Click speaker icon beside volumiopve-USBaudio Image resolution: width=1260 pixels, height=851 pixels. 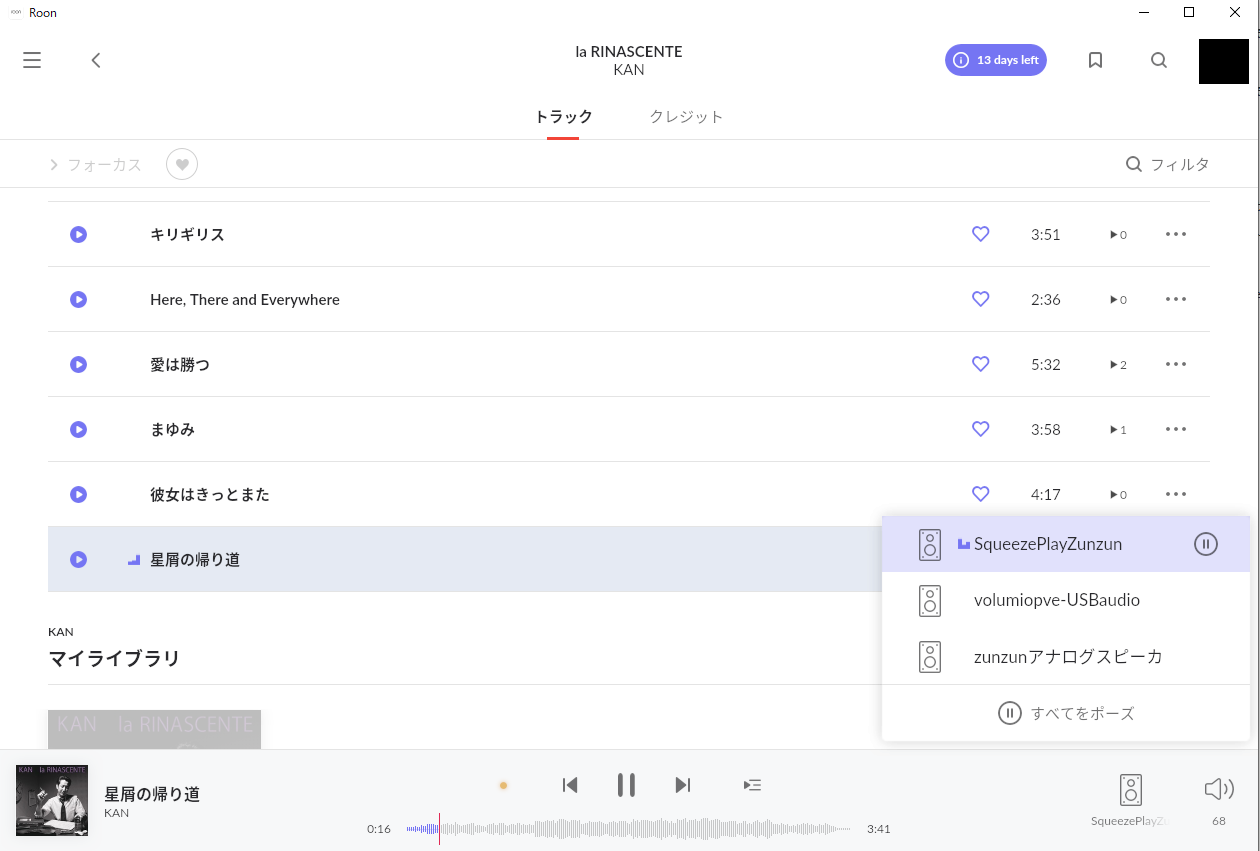pos(930,600)
